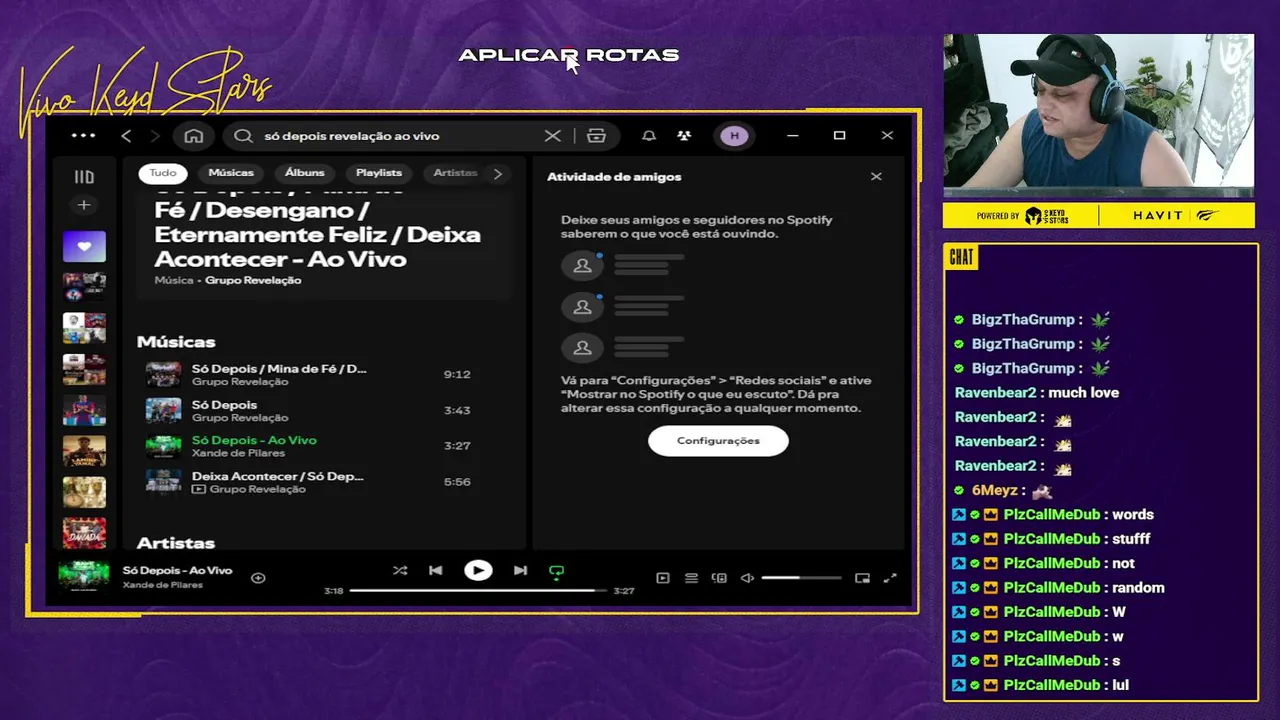
Task: Open the DANADA playlist thumbnail in sidebar
Action: 84,532
